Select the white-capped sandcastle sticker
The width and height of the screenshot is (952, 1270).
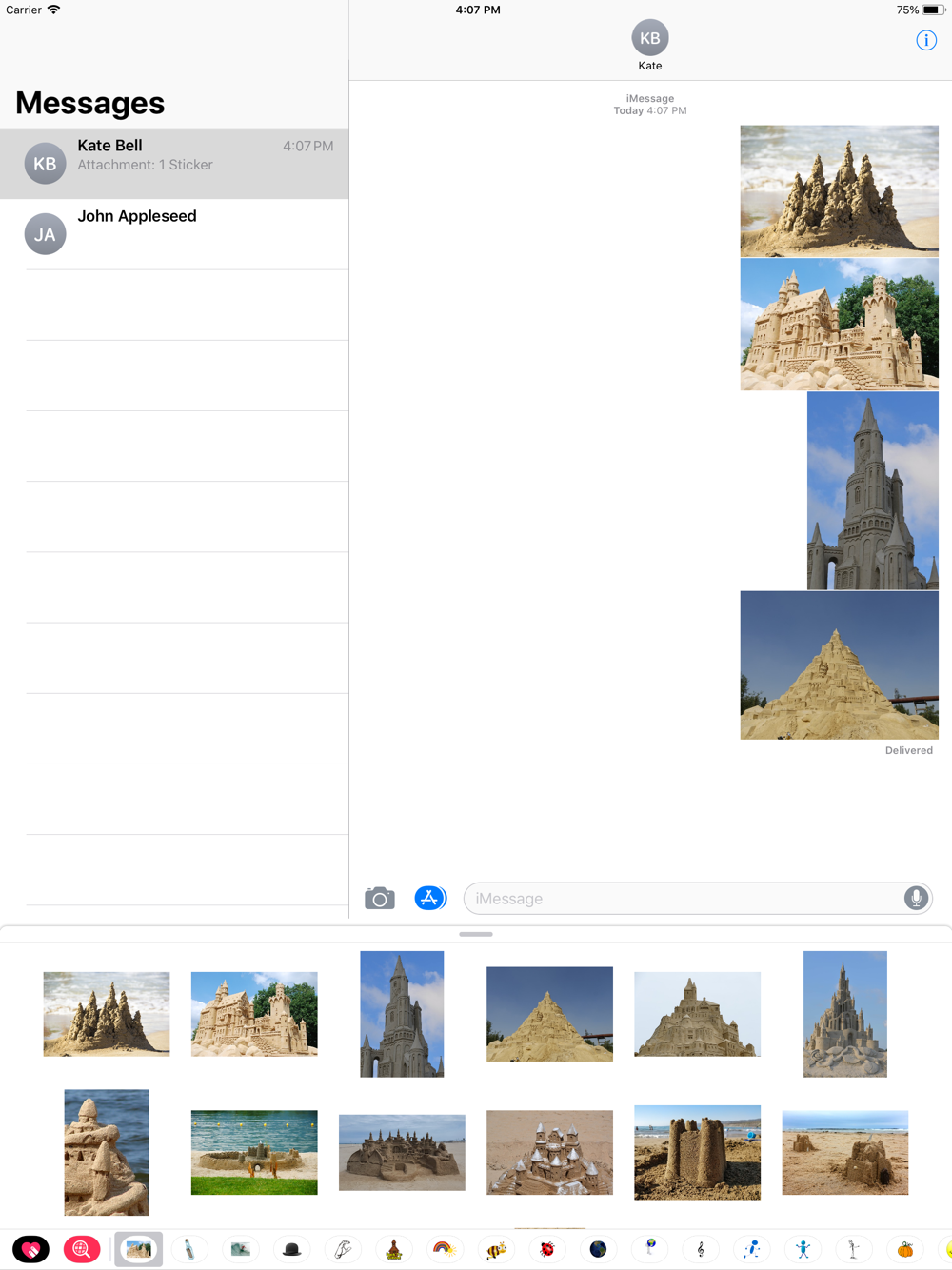549,1152
